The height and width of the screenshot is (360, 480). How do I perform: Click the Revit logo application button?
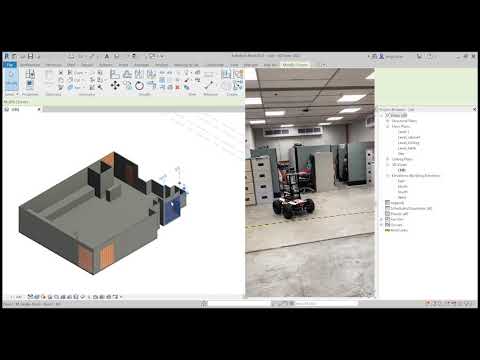click(x=6, y=56)
